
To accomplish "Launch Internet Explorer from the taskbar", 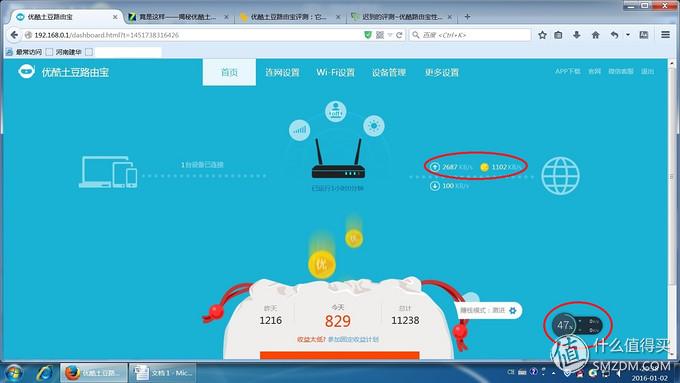I will [44, 373].
